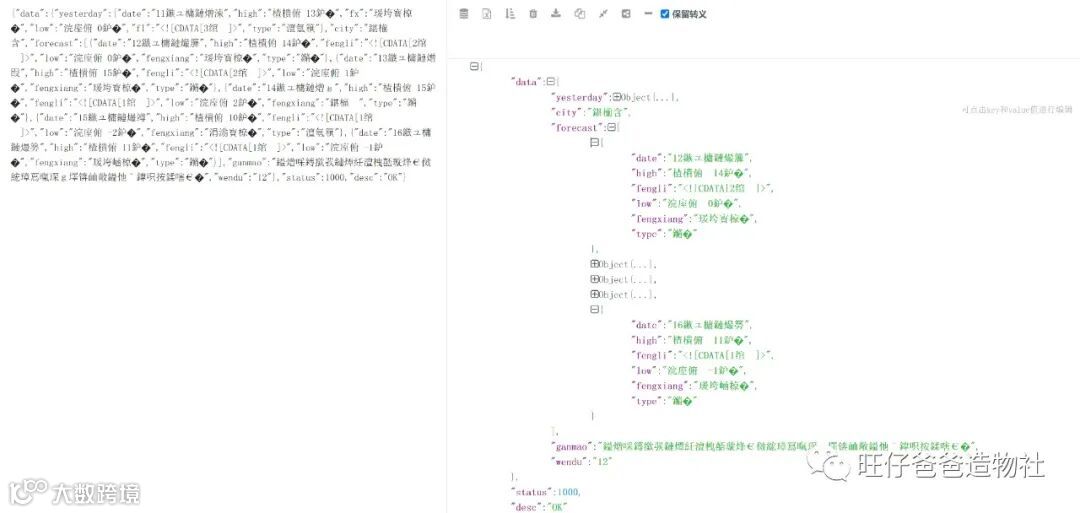Collapse the forecast entry dated 16
The image size is (1080, 513).
594,310
